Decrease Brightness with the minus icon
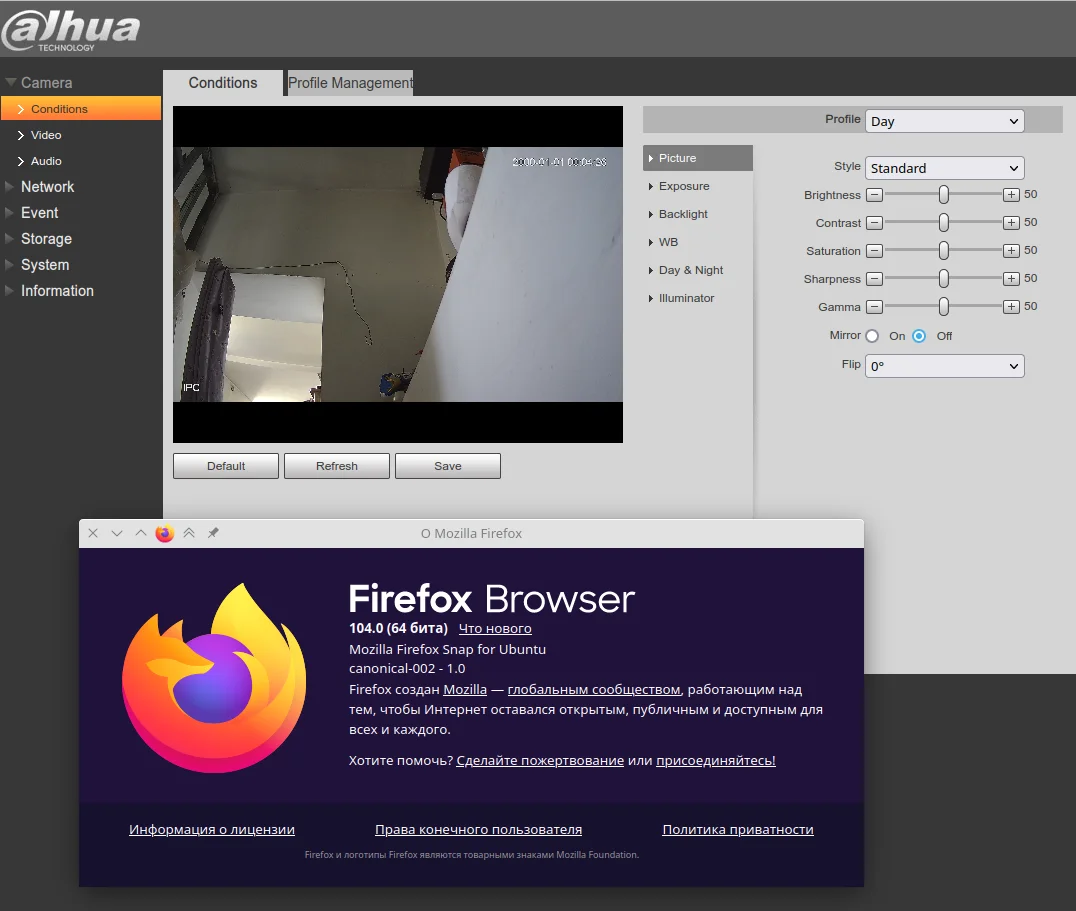 coord(874,195)
